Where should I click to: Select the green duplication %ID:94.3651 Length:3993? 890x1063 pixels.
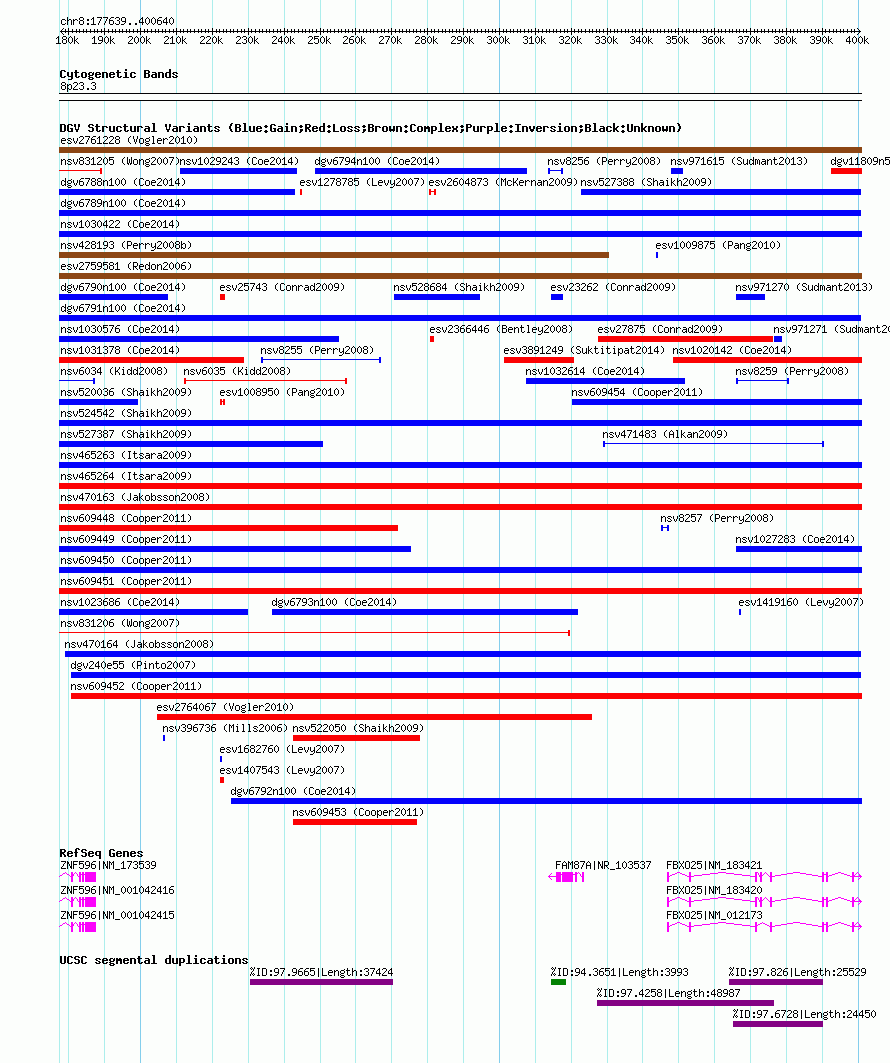tap(559, 982)
